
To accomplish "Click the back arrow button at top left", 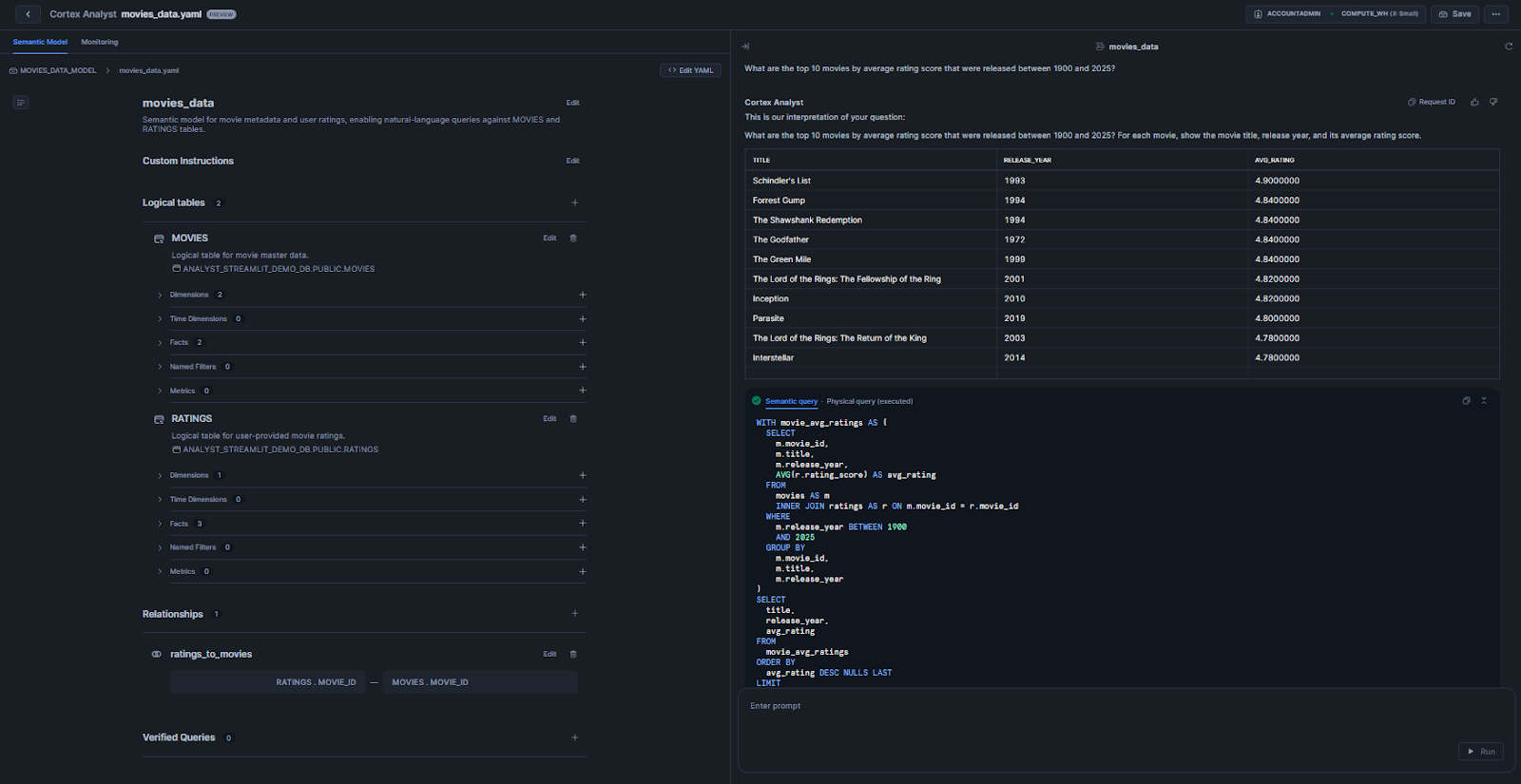I will pyautogui.click(x=29, y=14).
